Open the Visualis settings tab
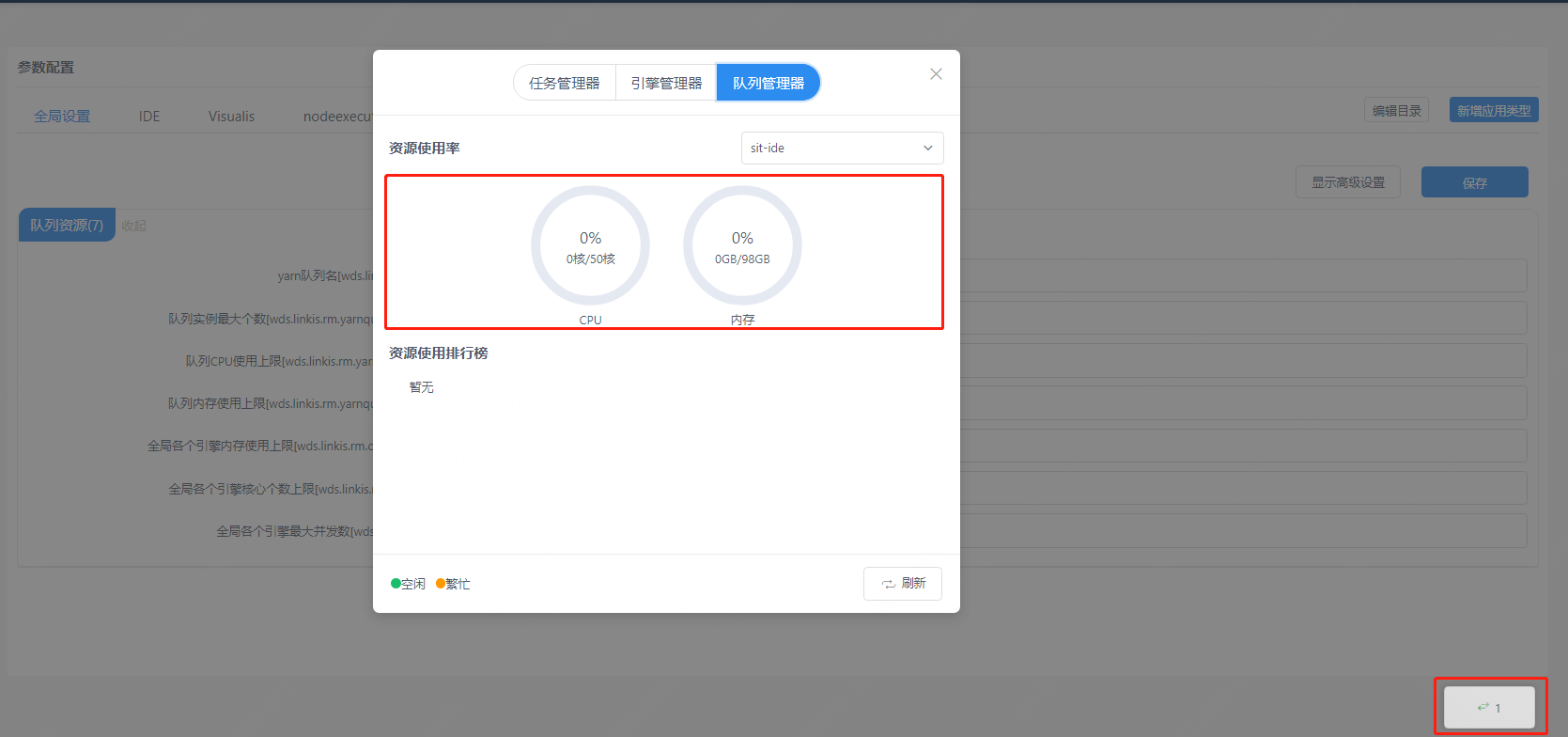This screenshot has height=737, width=1568. tap(231, 117)
